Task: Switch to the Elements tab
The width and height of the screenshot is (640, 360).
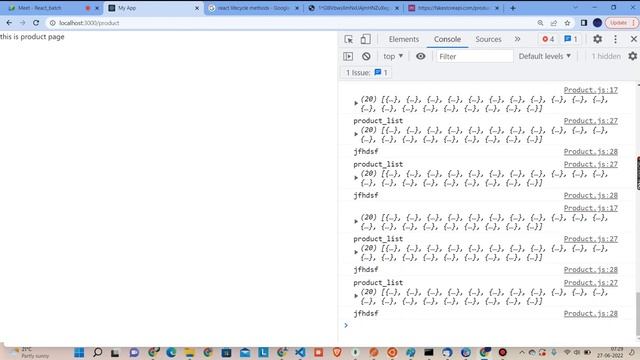Action: (x=404, y=39)
